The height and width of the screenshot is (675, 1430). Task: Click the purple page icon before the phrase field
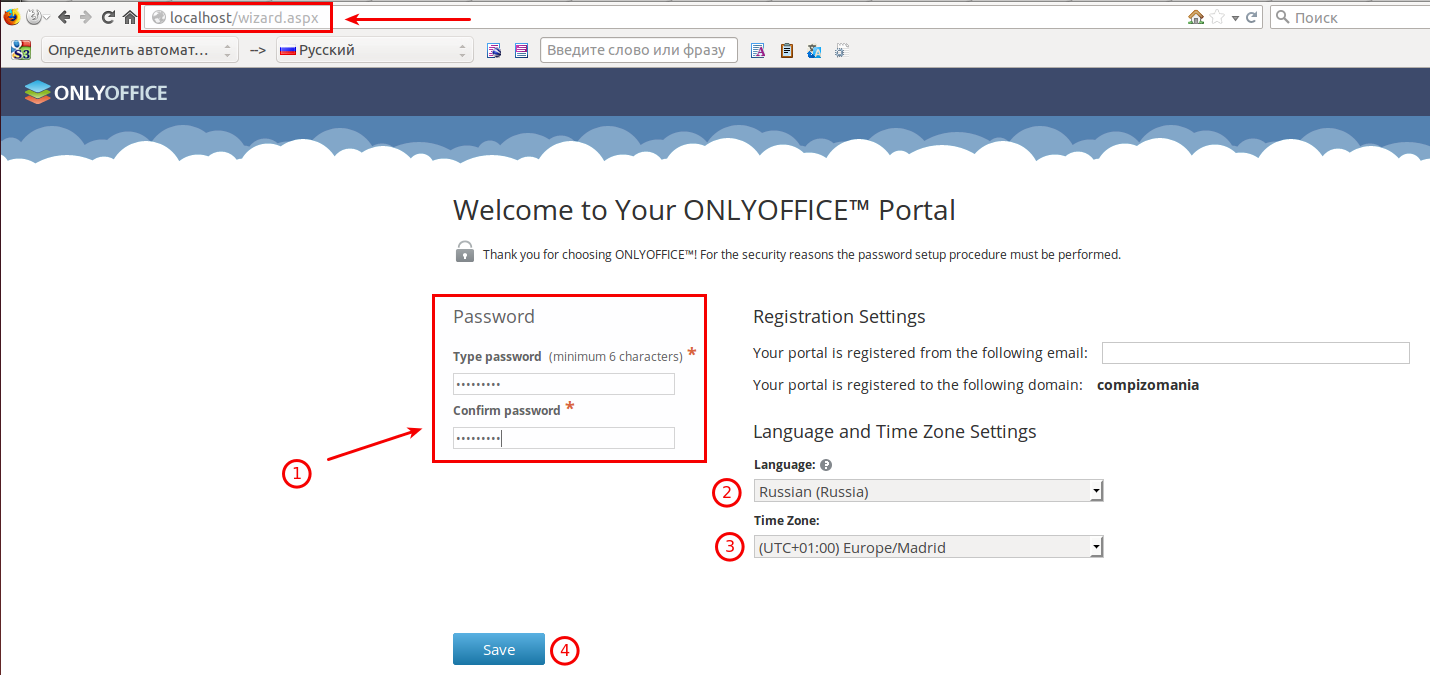(521, 50)
